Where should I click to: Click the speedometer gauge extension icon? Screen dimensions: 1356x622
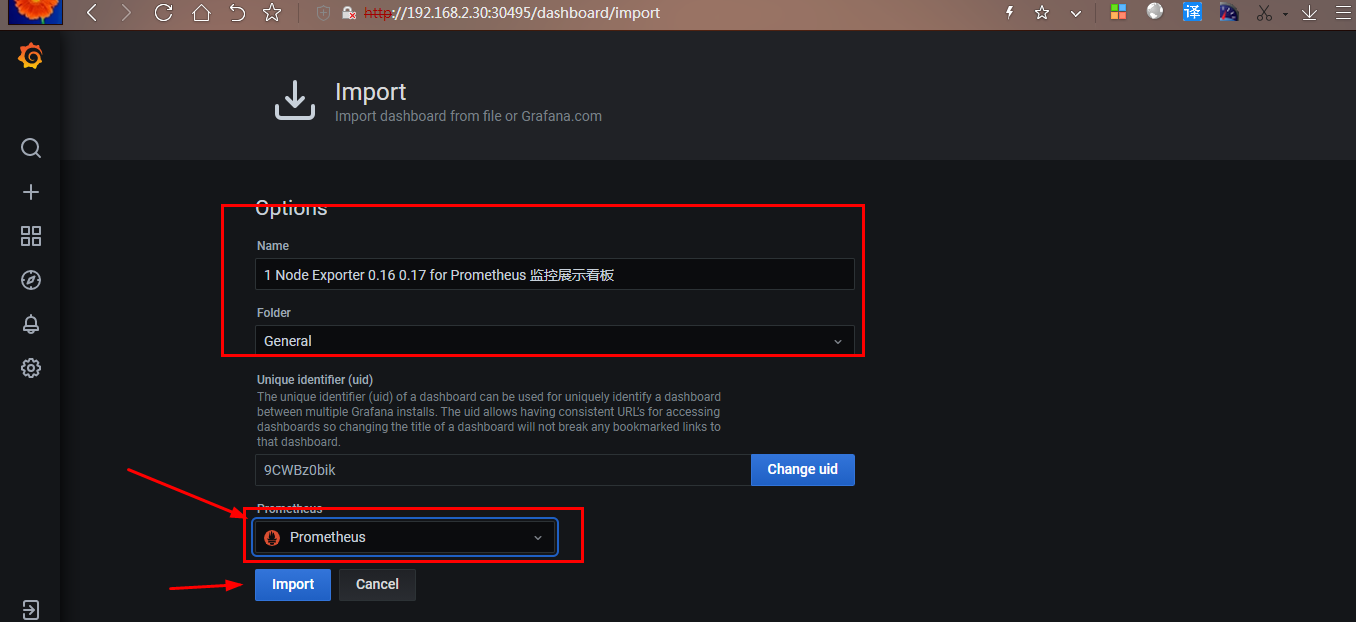coord(1229,12)
